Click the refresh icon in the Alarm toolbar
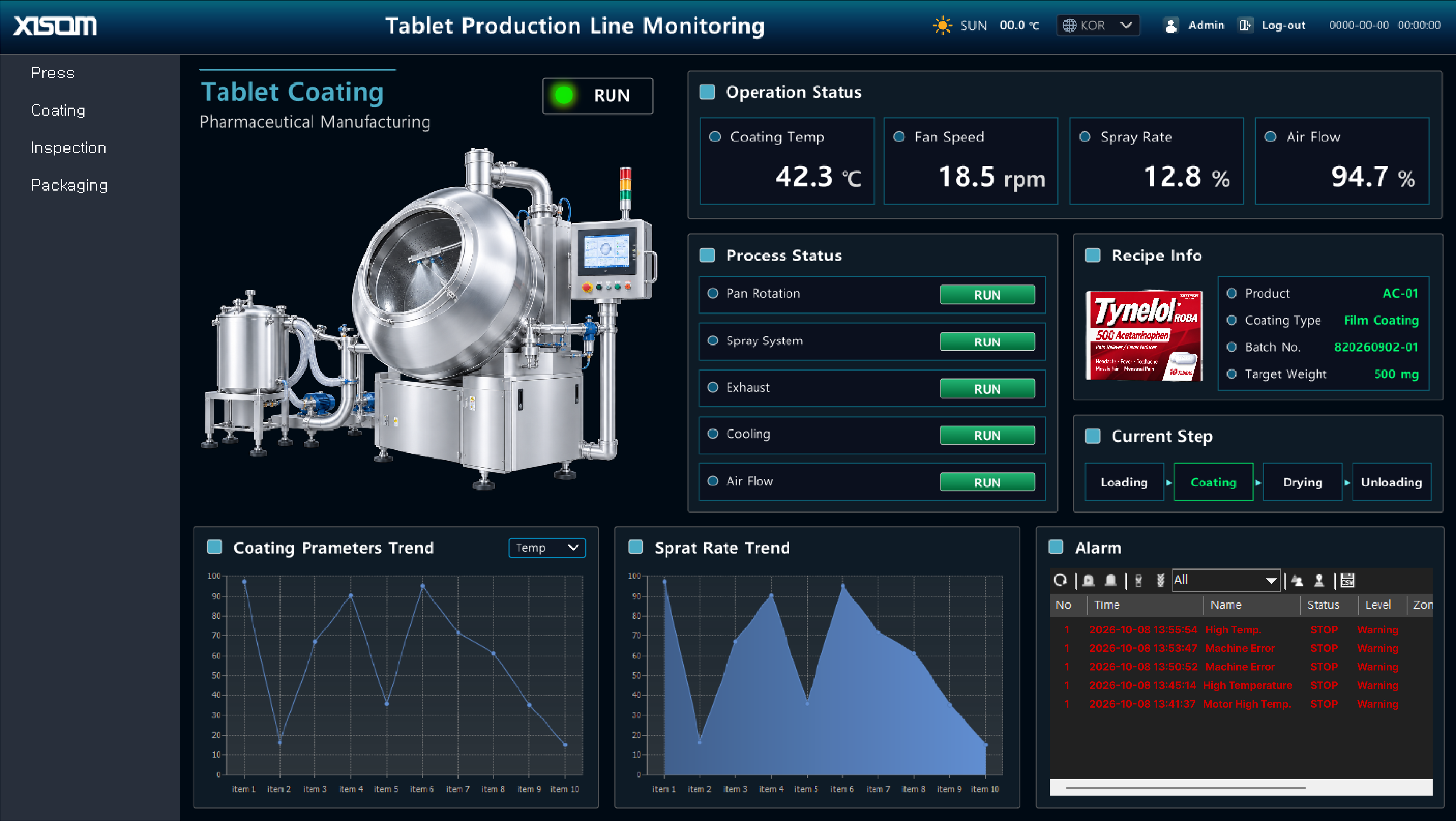 [x=1060, y=580]
